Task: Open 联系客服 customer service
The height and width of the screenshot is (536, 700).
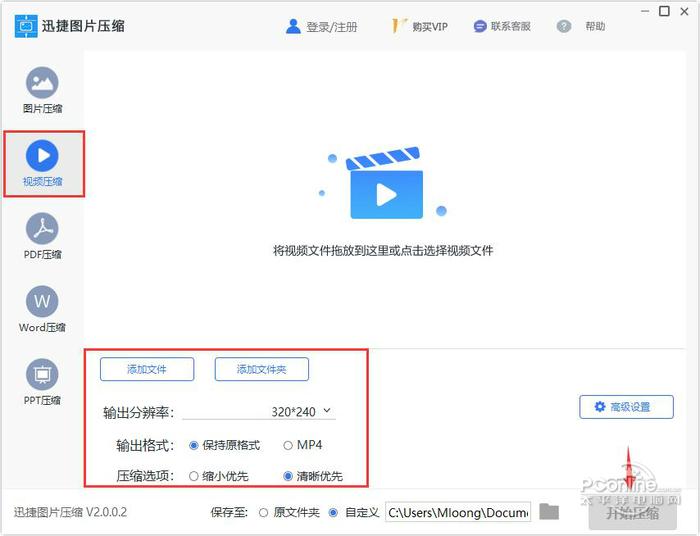Action: pyautogui.click(x=511, y=26)
